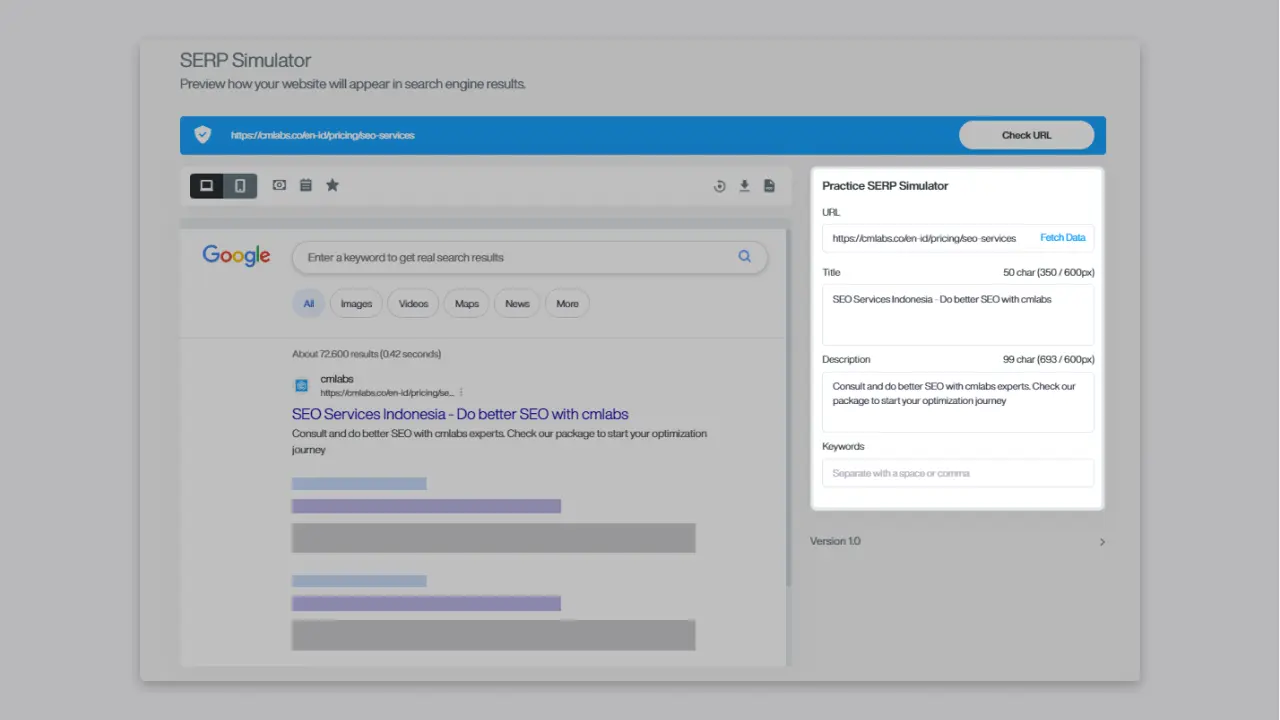Open the clipboard icon in the preview toolbar
The height and width of the screenshot is (720, 1280).
pos(305,185)
